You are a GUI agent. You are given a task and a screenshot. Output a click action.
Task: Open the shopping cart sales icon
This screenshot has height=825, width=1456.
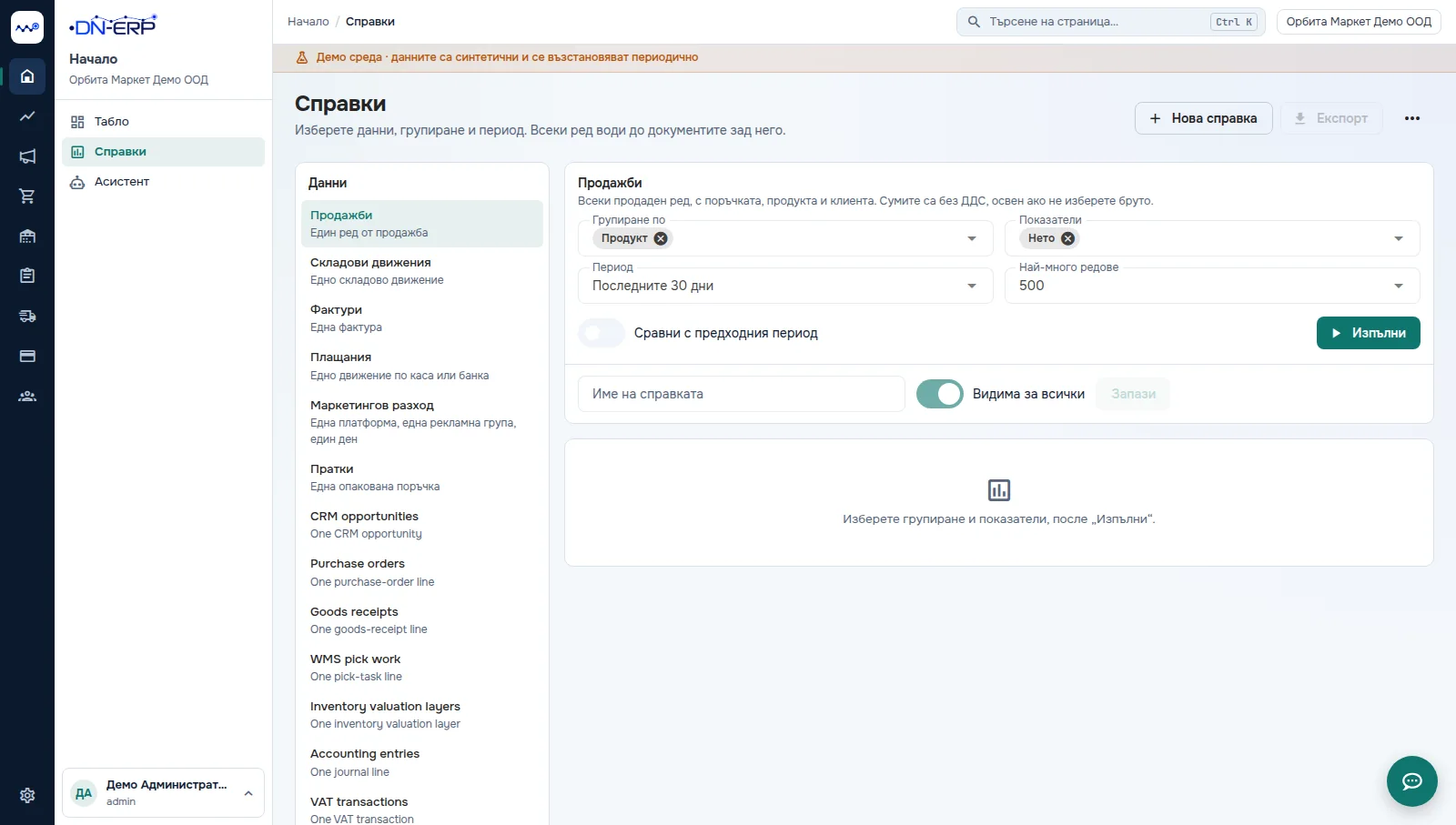click(27, 196)
